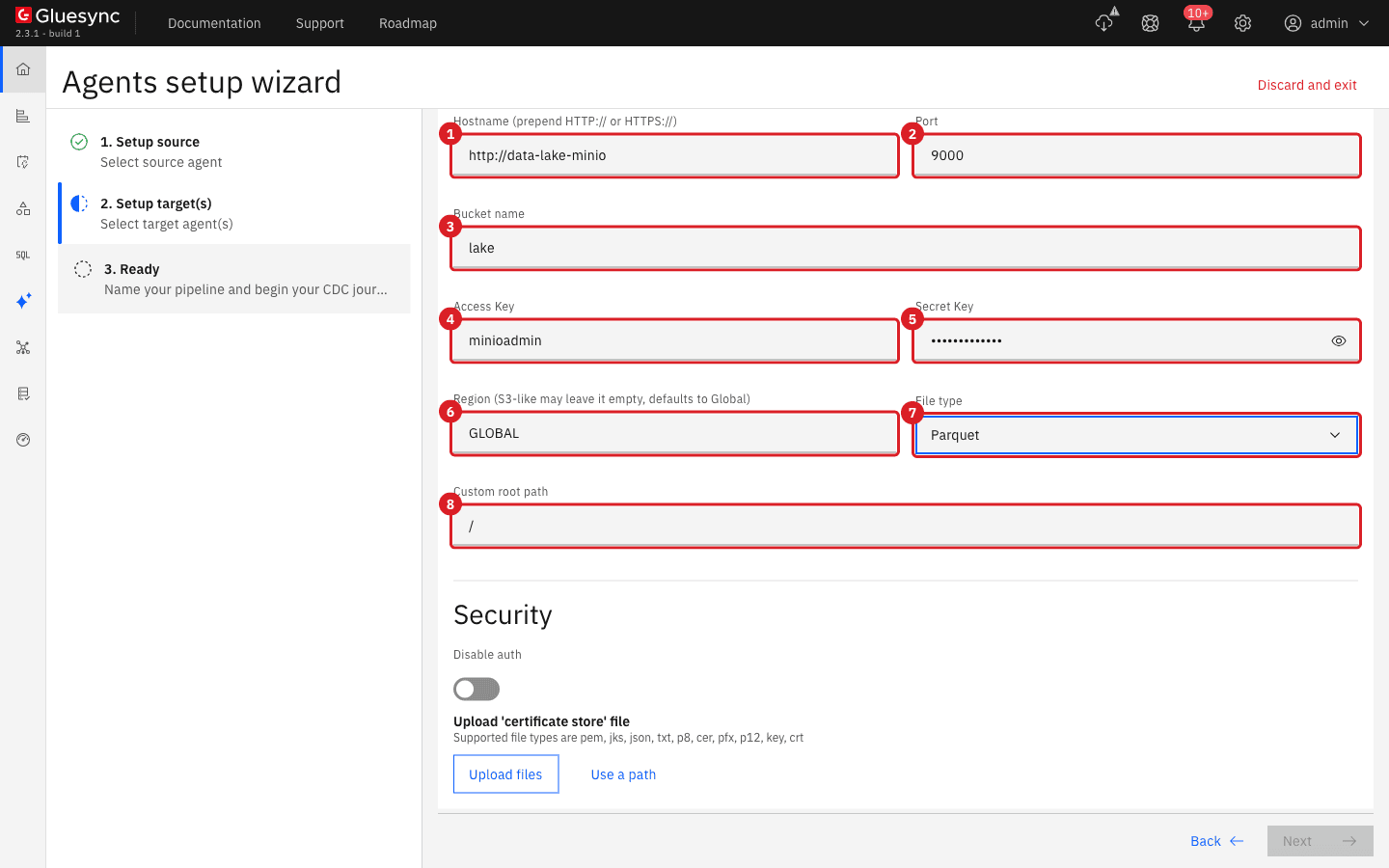
Task: Click the Use a path link
Action: tap(623, 774)
